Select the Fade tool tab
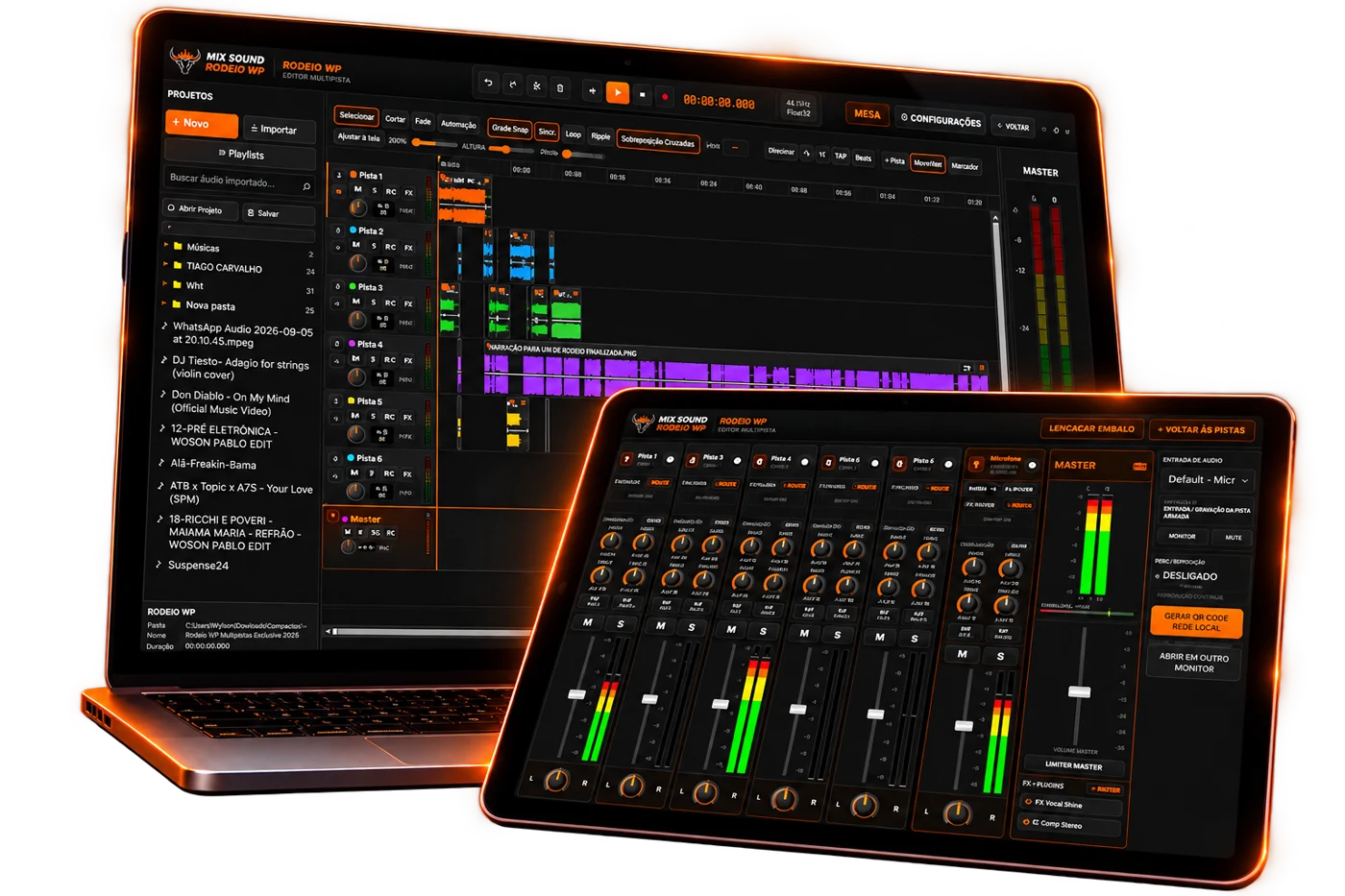Screen dimensions: 1345x896 point(423,122)
